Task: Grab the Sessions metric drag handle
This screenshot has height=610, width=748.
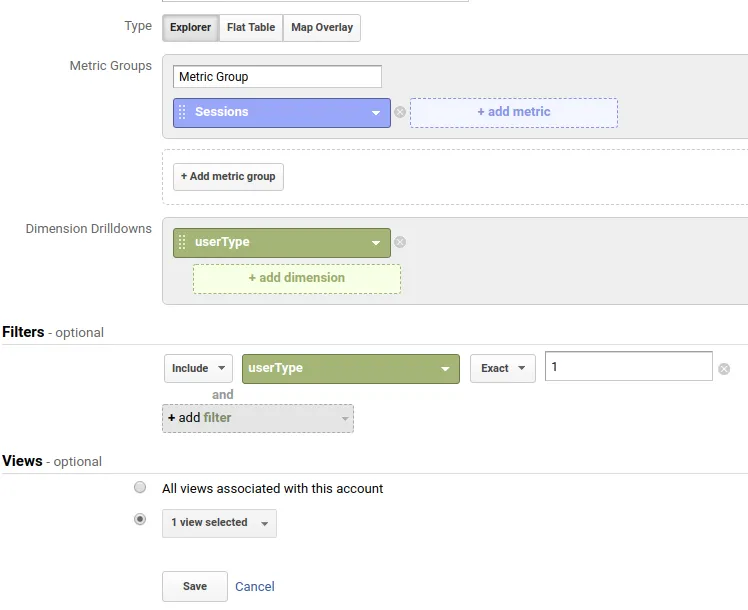Action: pos(182,112)
